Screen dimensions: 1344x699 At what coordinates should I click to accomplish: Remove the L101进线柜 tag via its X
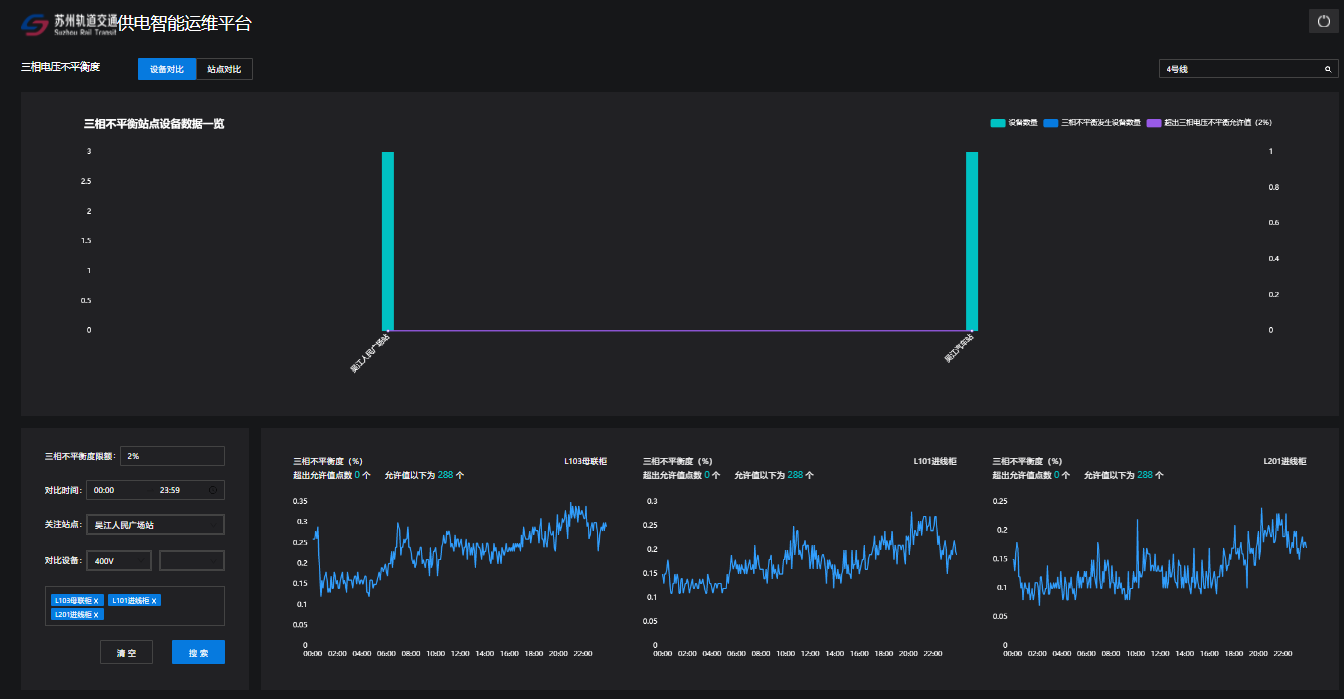click(154, 600)
